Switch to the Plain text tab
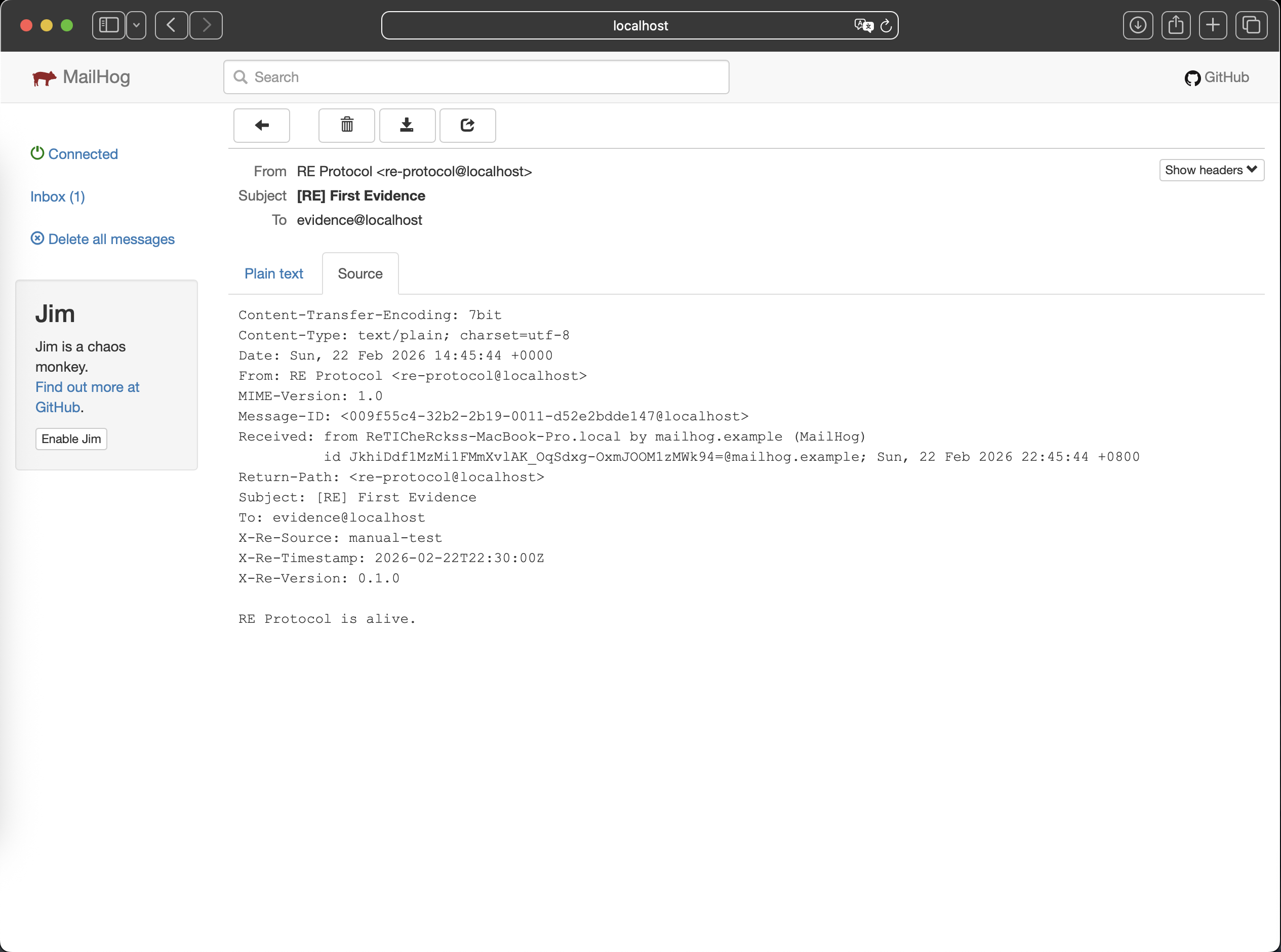Image resolution: width=1281 pixels, height=952 pixels. (x=274, y=274)
